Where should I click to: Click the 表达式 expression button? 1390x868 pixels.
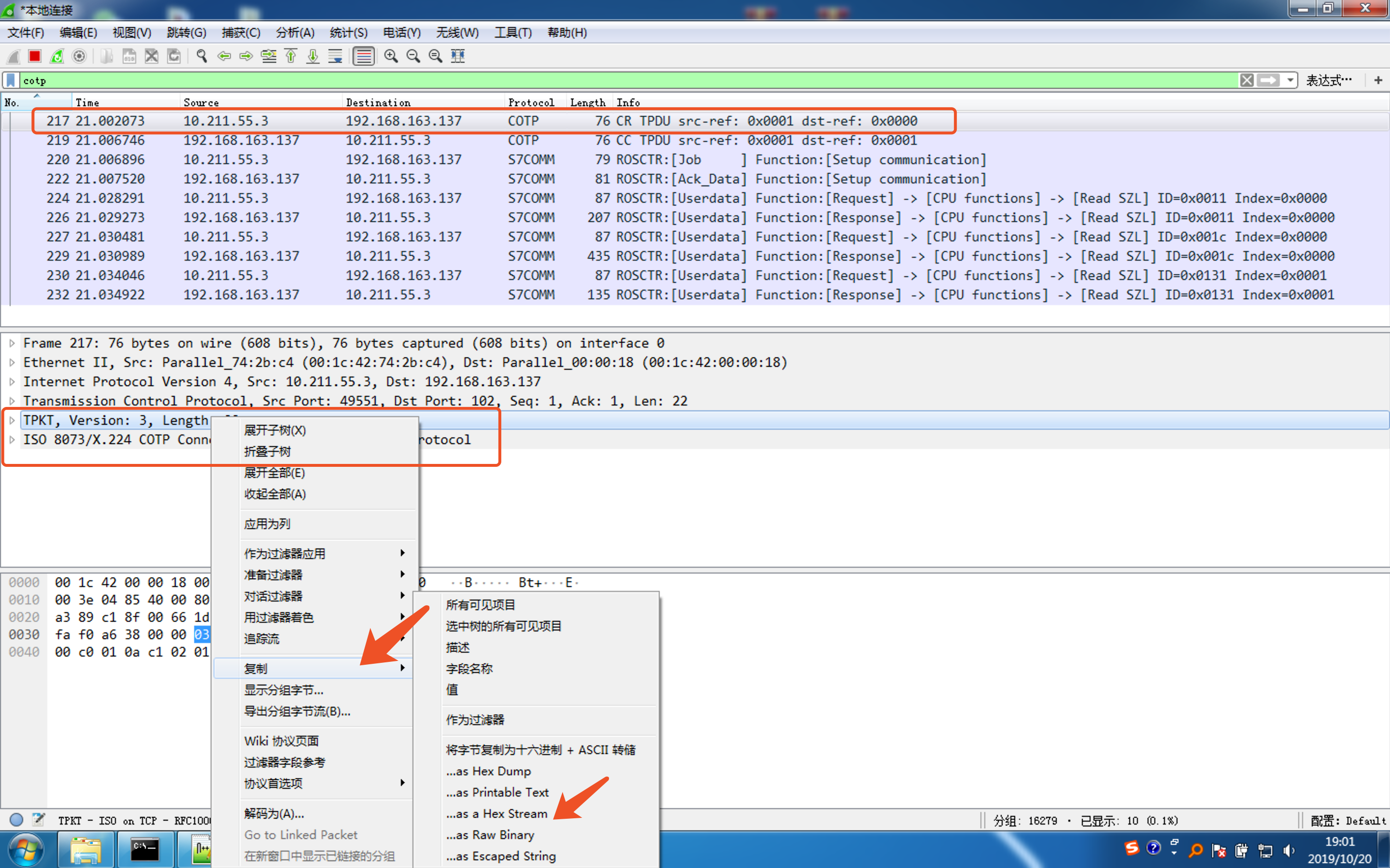[1328, 80]
